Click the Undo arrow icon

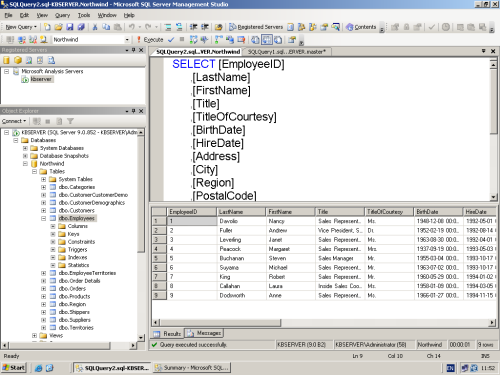pos(132,27)
